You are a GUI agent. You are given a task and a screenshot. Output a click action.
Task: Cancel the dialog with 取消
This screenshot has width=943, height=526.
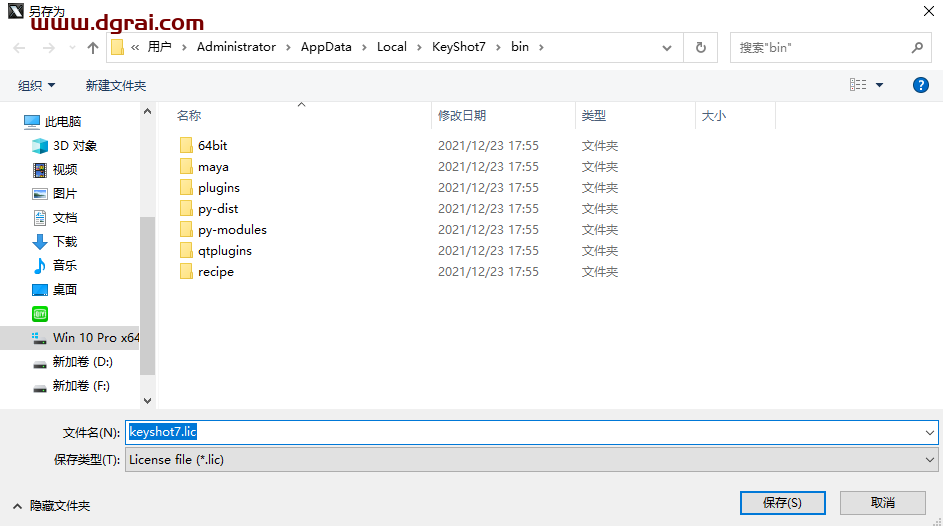click(x=882, y=503)
